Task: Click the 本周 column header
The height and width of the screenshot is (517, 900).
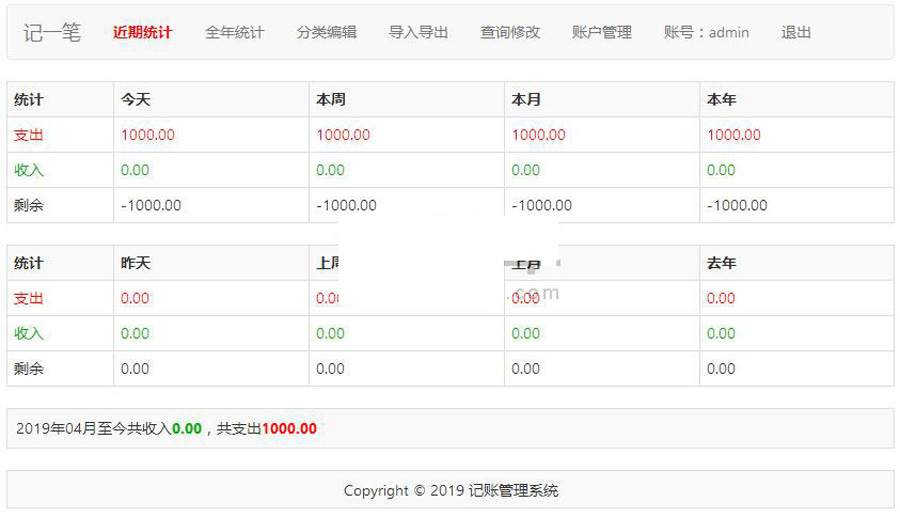Action: (331, 100)
